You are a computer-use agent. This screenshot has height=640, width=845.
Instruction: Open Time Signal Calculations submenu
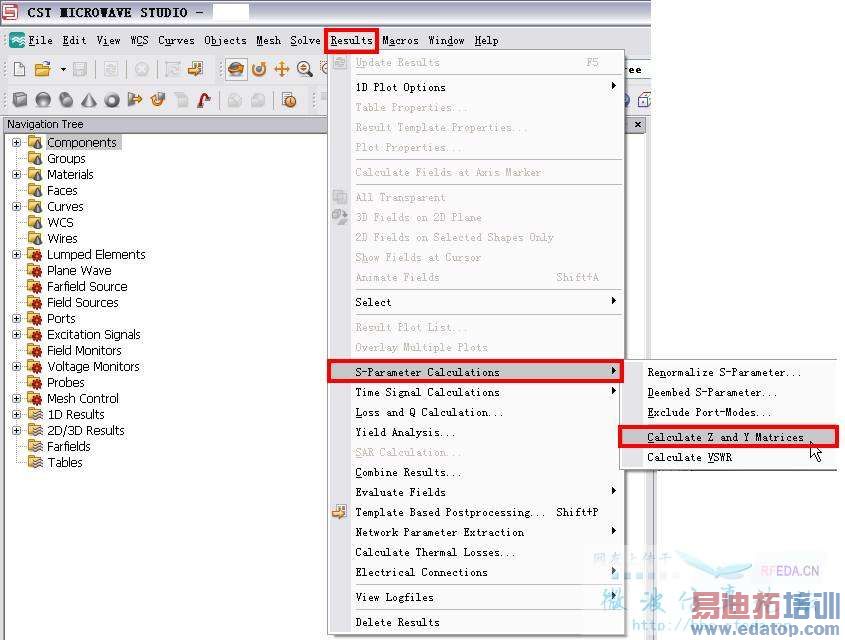[x=476, y=392]
